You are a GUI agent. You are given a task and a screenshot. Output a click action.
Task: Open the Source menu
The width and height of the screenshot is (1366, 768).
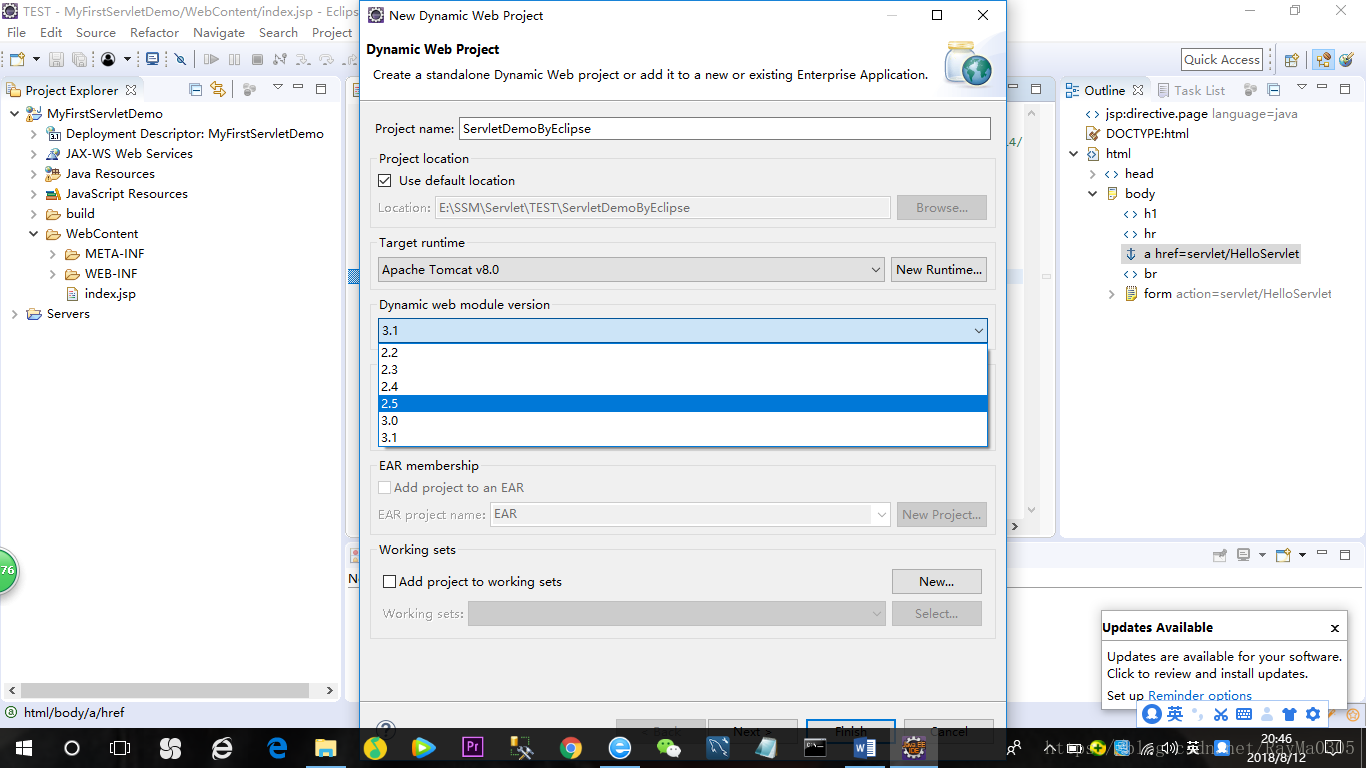tap(96, 33)
